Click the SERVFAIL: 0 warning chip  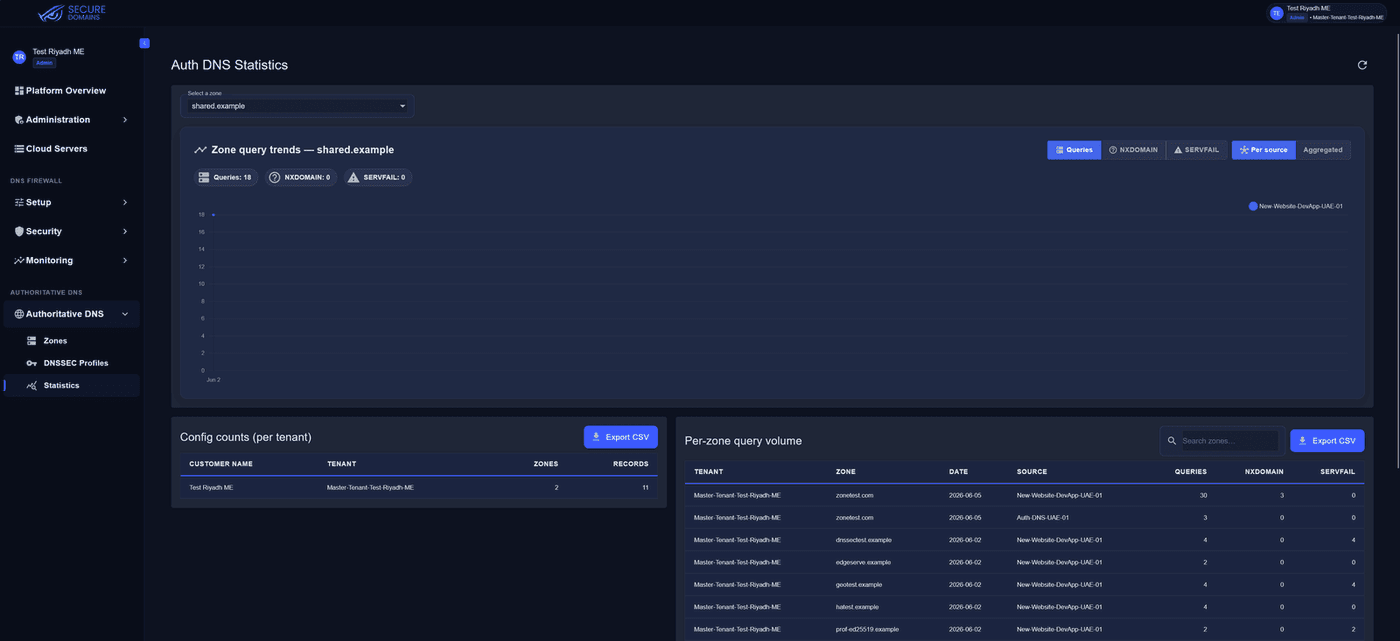pyautogui.click(x=377, y=177)
